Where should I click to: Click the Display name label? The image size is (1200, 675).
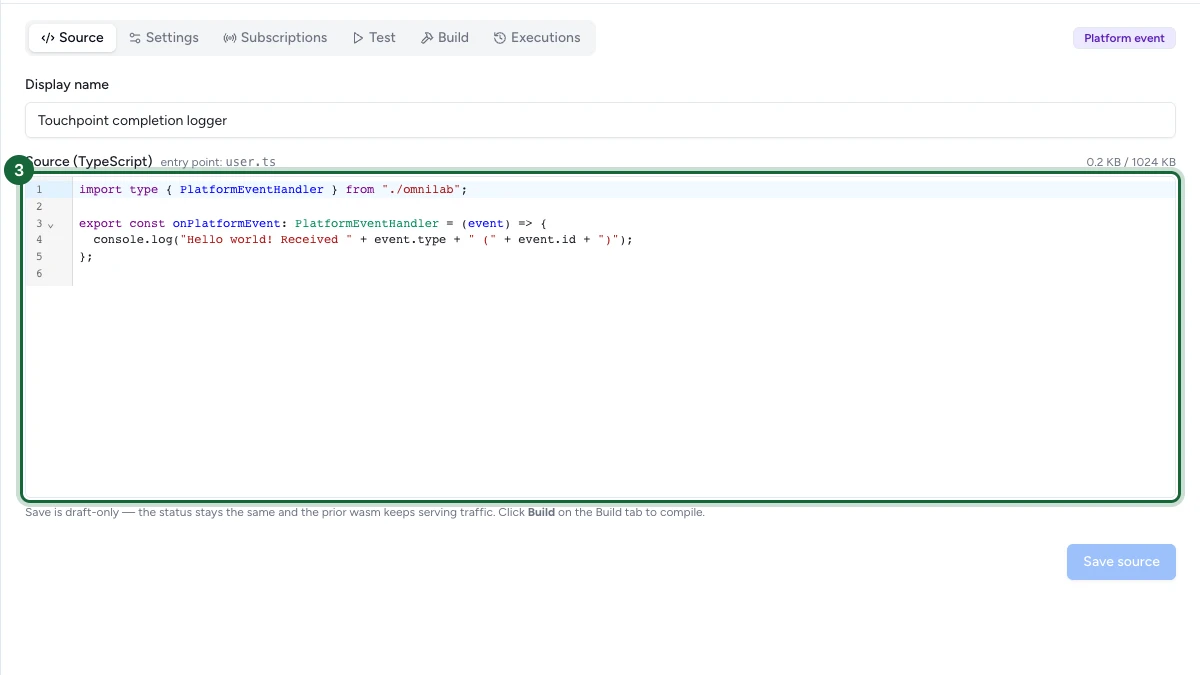67,85
